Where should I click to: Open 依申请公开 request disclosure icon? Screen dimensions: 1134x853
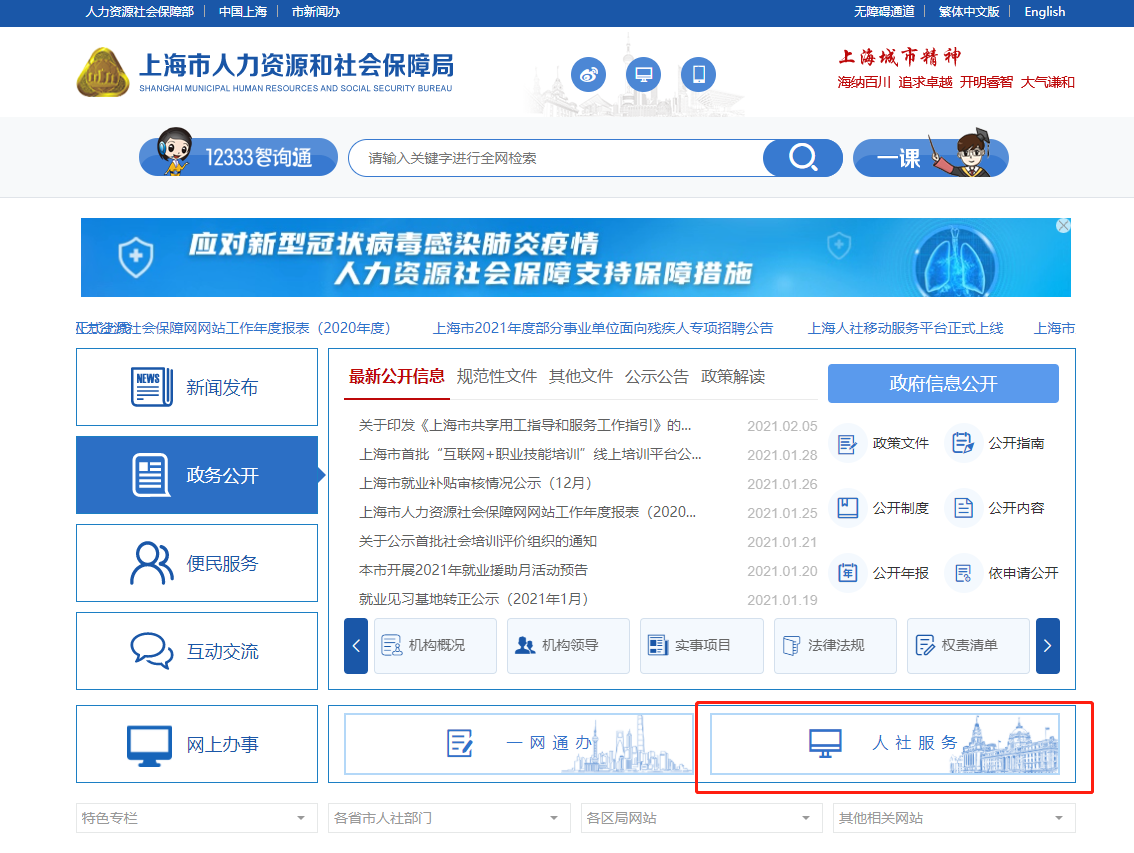963,572
